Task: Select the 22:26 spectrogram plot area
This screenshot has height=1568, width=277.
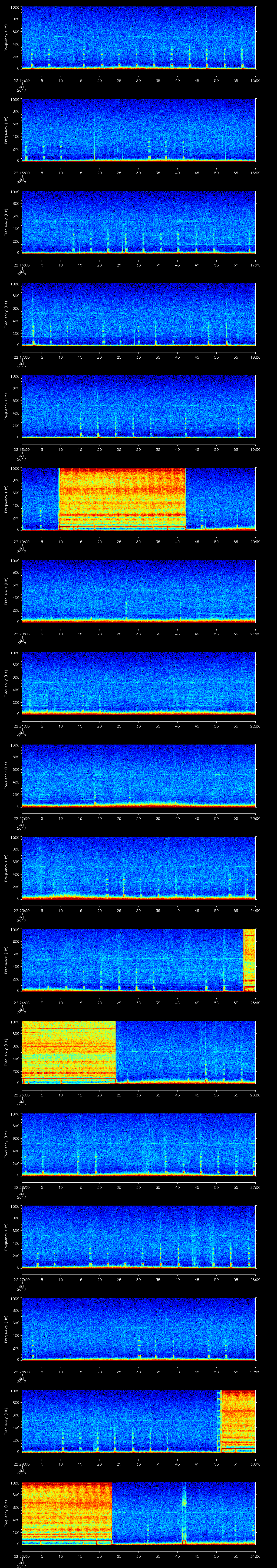Action: pyautogui.click(x=138, y=1144)
